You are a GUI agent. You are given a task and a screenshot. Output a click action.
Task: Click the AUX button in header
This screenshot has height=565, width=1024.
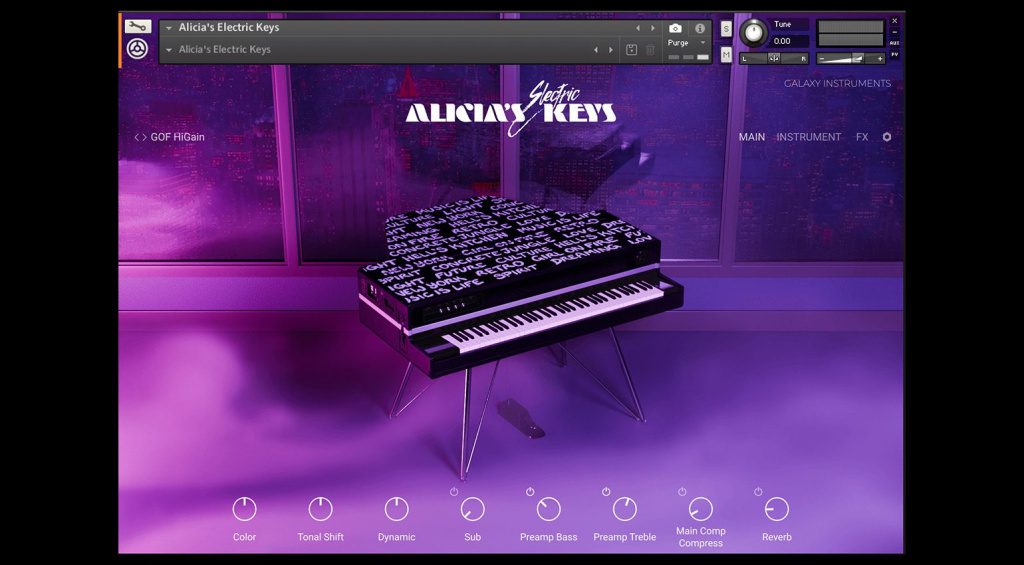[x=895, y=43]
